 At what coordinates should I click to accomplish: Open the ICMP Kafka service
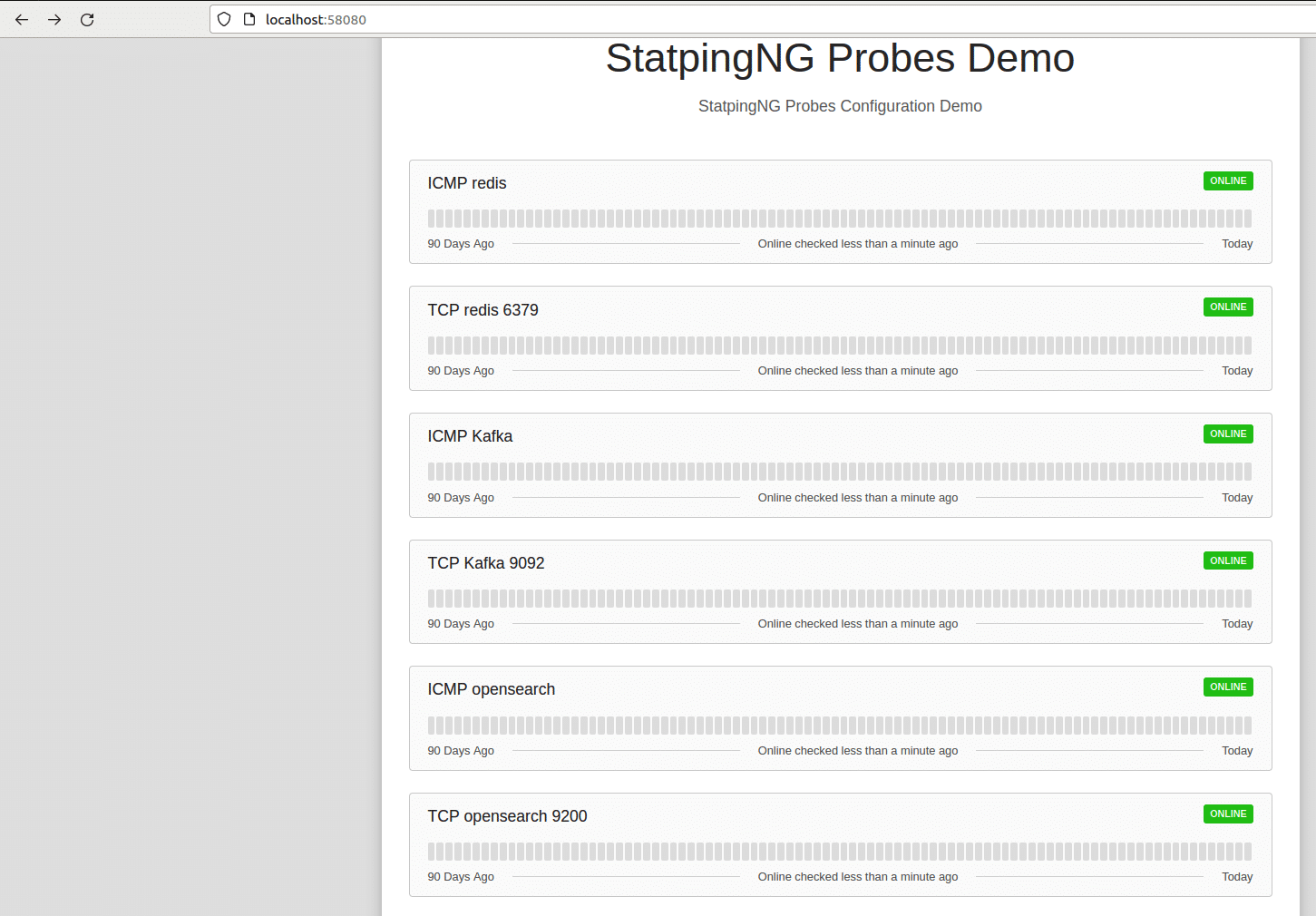(x=470, y=436)
